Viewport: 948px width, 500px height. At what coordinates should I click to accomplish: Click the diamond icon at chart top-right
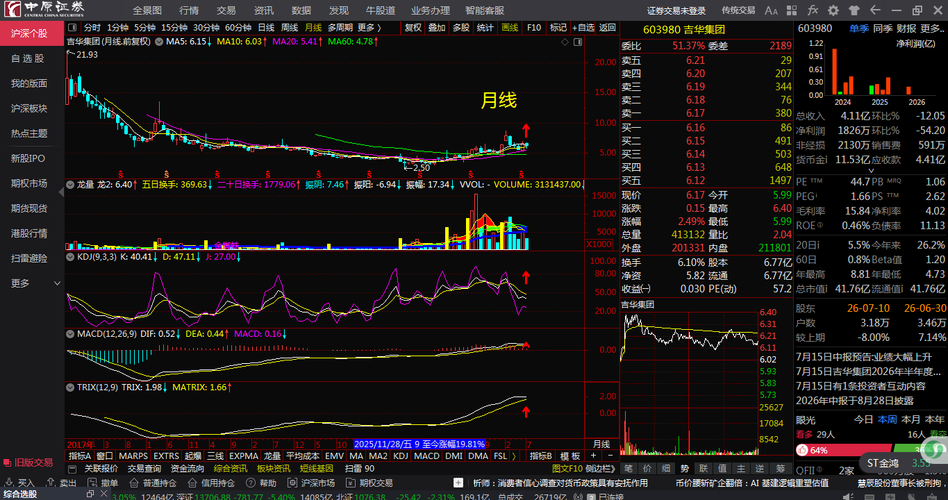[x=565, y=42]
